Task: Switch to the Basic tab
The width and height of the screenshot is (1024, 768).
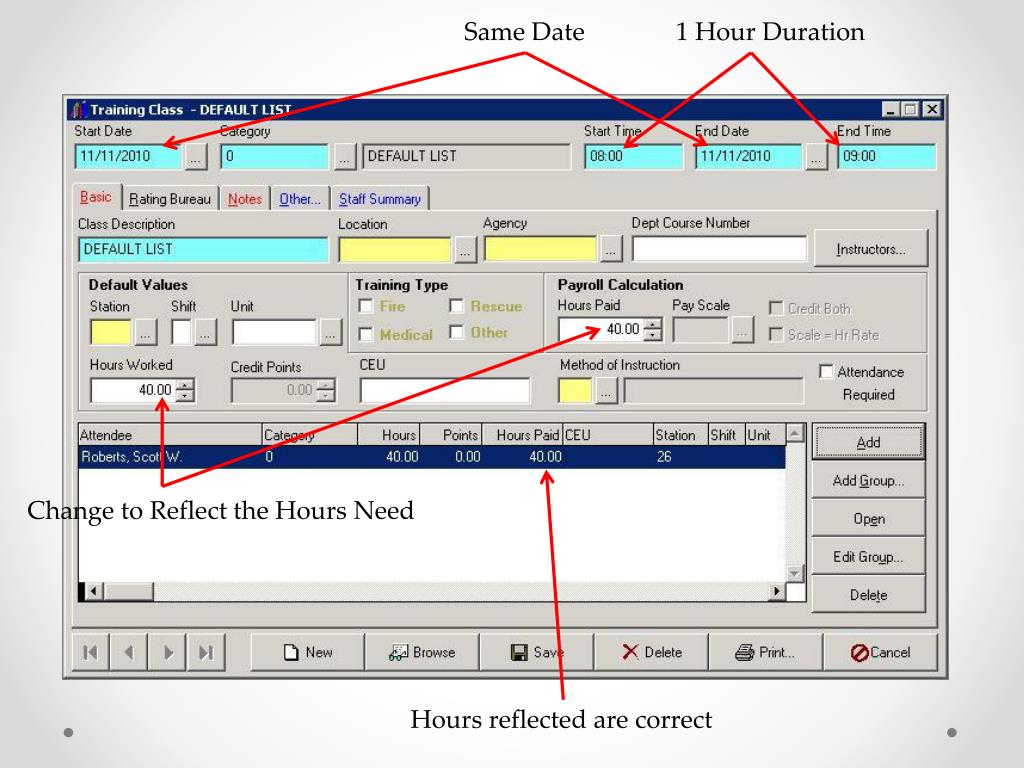Action: [x=96, y=197]
